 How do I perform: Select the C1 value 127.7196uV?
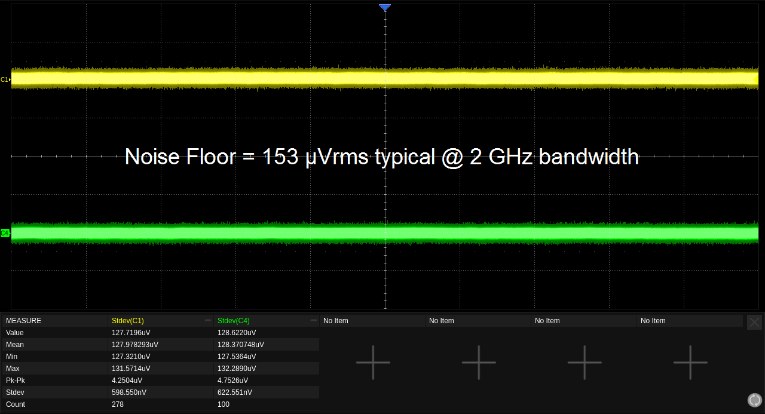coord(131,333)
